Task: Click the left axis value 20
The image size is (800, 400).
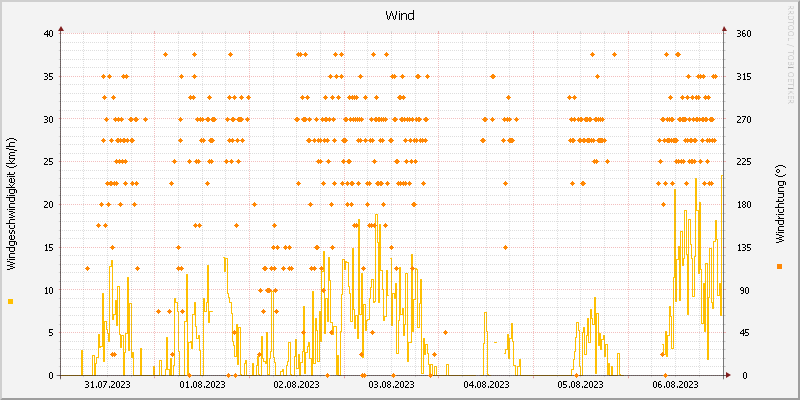Action: click(48, 205)
